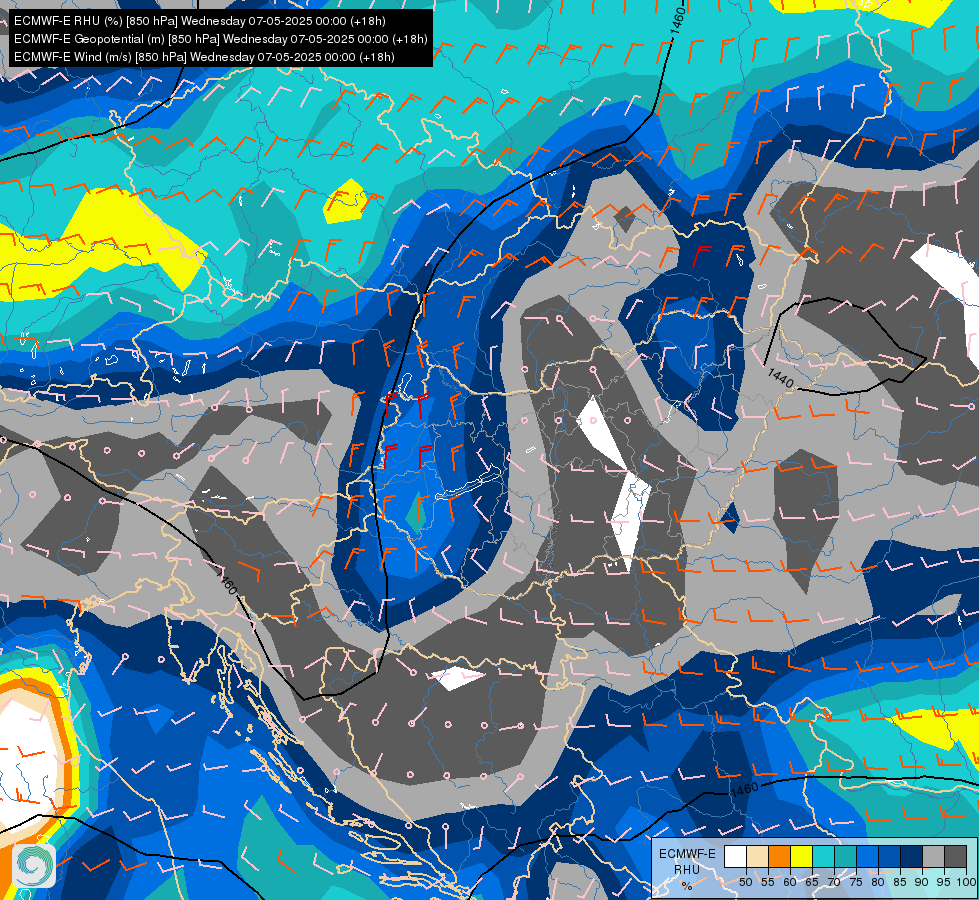This screenshot has width=979, height=900.
Task: Click the legend tick value '100'
Action: pyautogui.click(x=967, y=882)
